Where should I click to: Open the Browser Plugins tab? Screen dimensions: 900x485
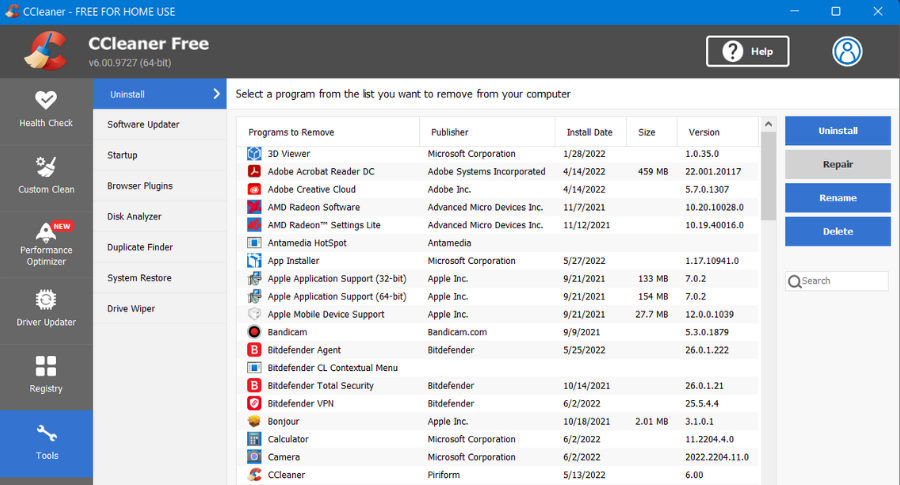[160, 186]
